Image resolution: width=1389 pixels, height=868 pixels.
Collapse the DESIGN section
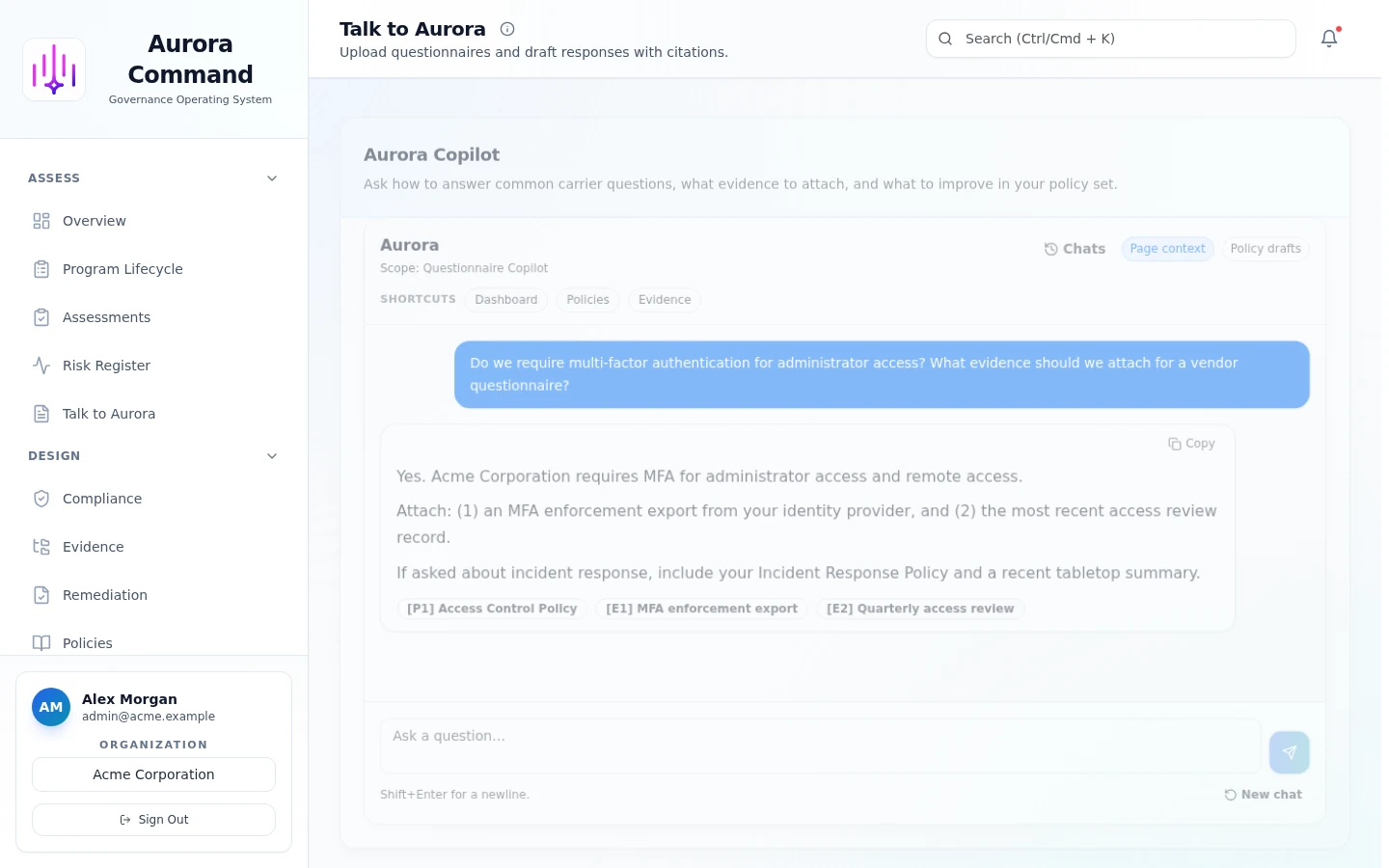tap(272, 455)
